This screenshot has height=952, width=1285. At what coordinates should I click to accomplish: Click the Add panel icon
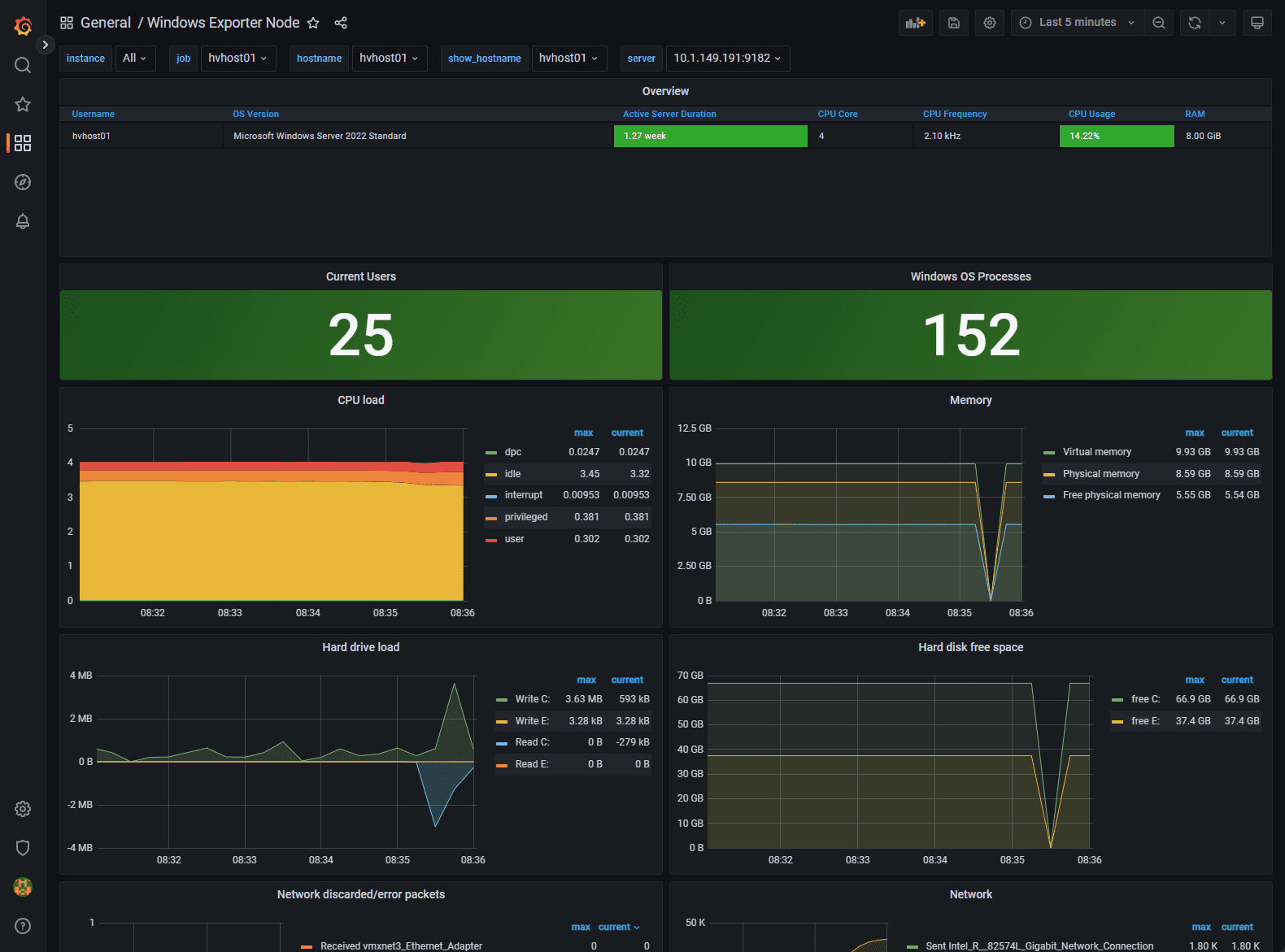[916, 23]
